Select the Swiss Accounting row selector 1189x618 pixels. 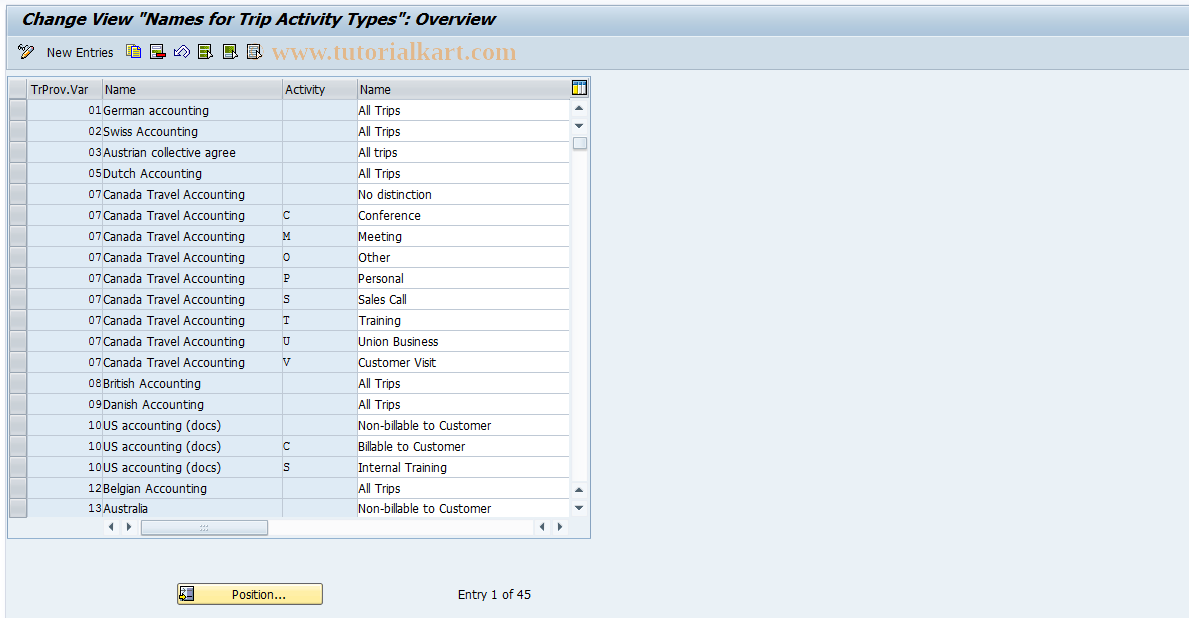pos(18,131)
